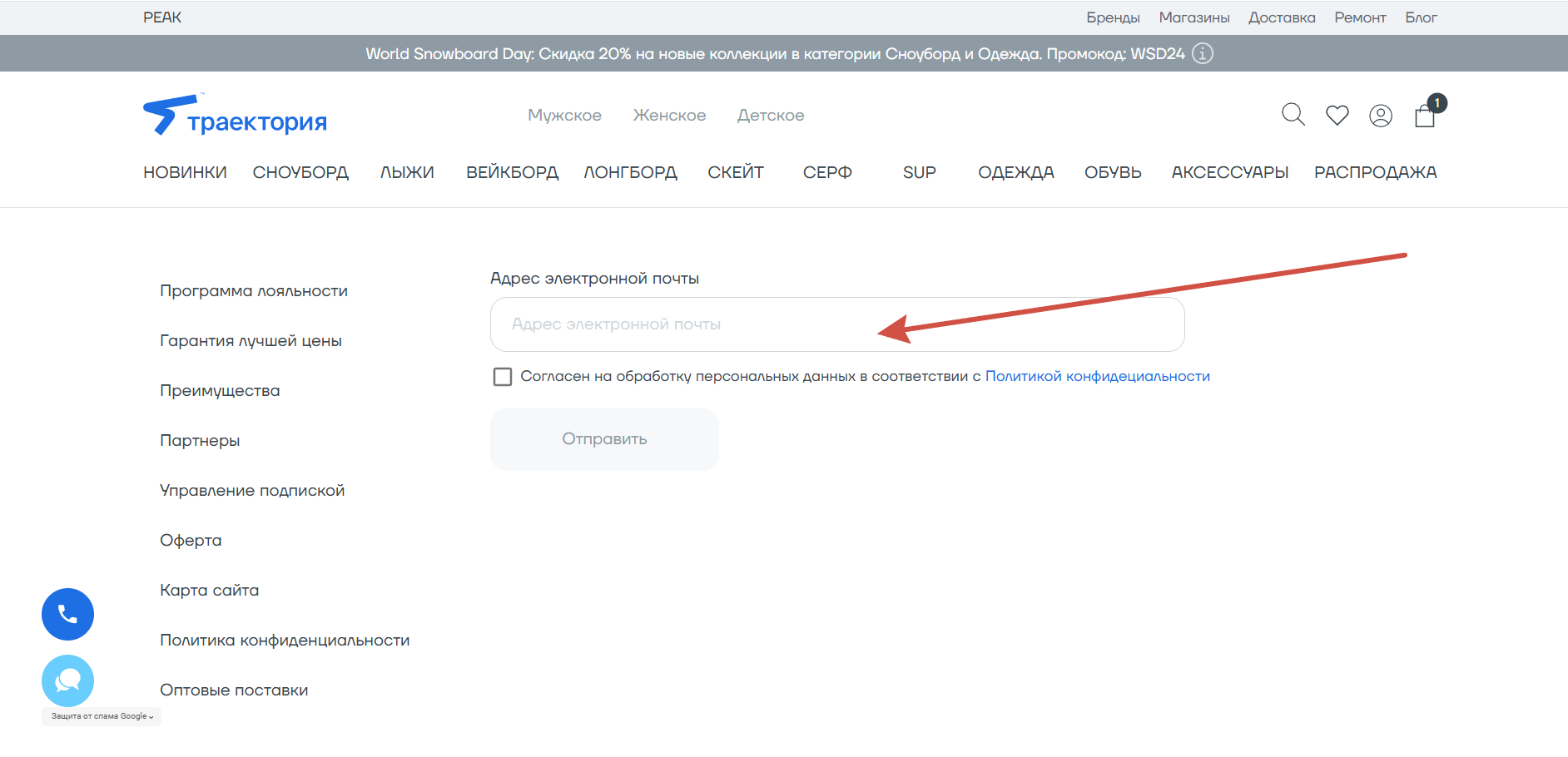Open Управление подпиской in the sidebar

pos(252,491)
